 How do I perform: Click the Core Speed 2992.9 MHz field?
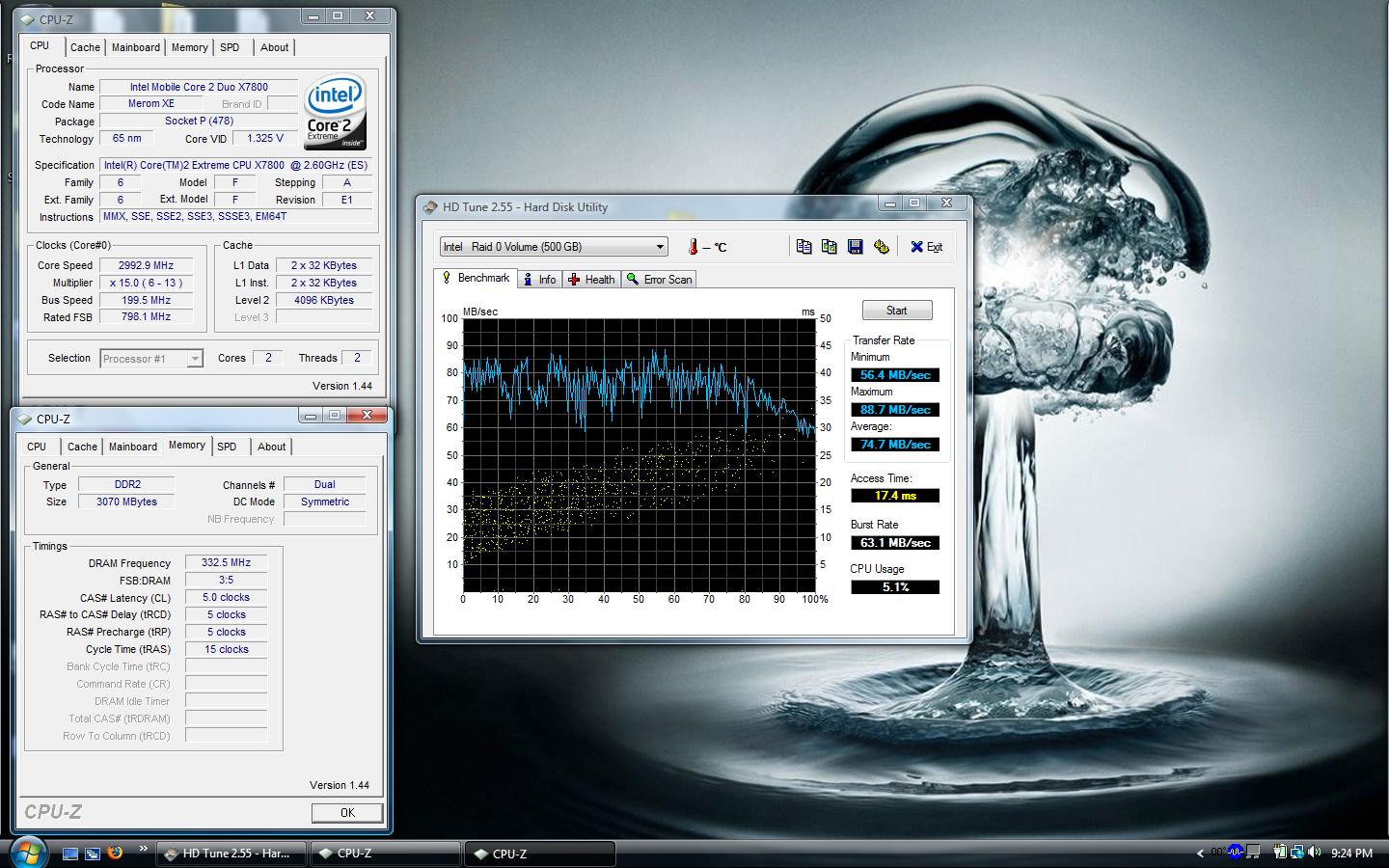click(x=147, y=265)
